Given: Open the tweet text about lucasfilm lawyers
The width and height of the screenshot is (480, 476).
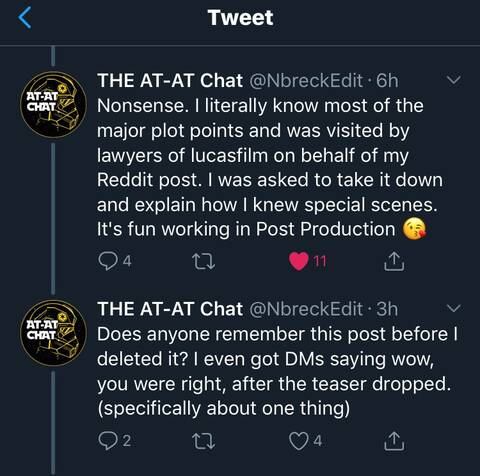Looking at the screenshot, I should 270,168.
